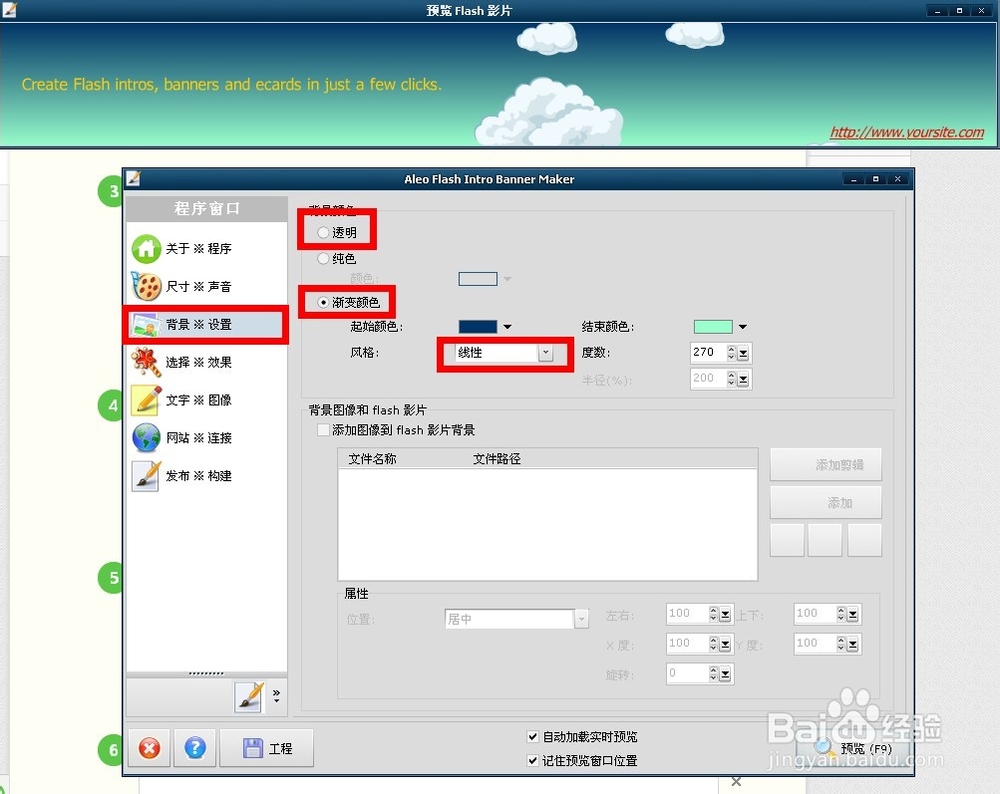This screenshot has height=794, width=1000.
Task: Select the 透明 background radio button
Action: [323, 233]
